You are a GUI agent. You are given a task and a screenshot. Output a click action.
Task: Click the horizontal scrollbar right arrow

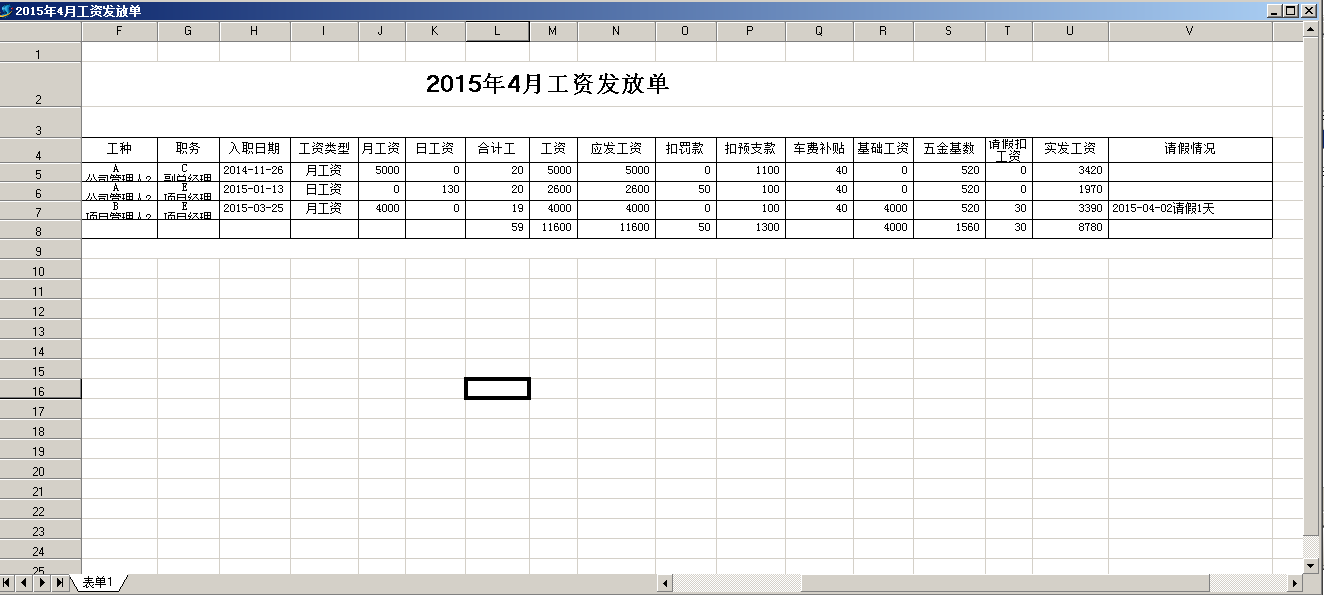coord(1295,582)
